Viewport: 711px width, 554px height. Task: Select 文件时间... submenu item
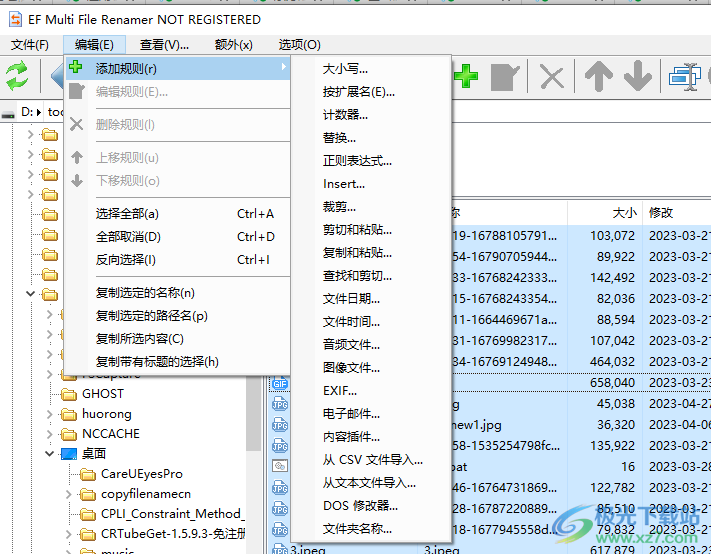[x=371, y=322]
